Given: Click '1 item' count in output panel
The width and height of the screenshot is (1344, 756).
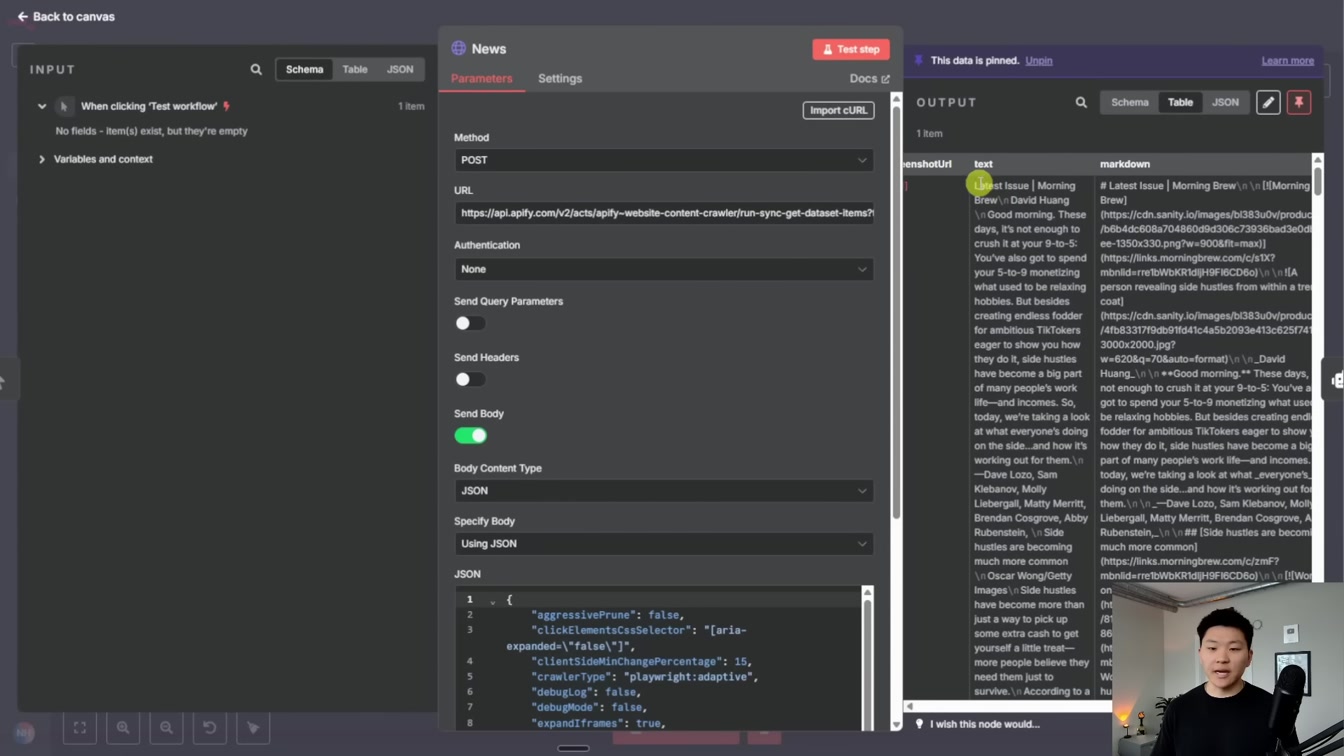Looking at the screenshot, I should pos(929,133).
